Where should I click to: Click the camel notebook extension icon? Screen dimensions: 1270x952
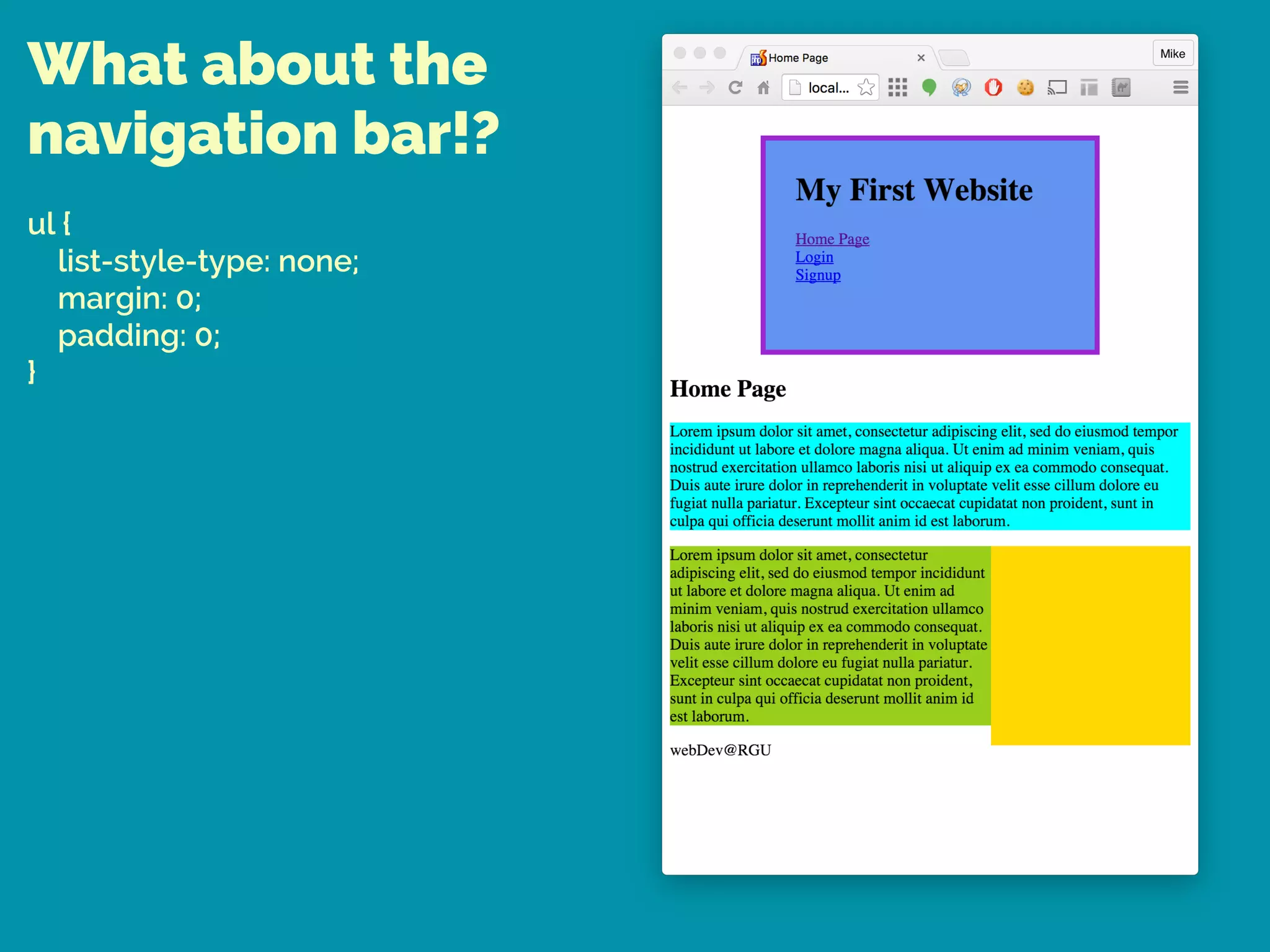click(1121, 87)
